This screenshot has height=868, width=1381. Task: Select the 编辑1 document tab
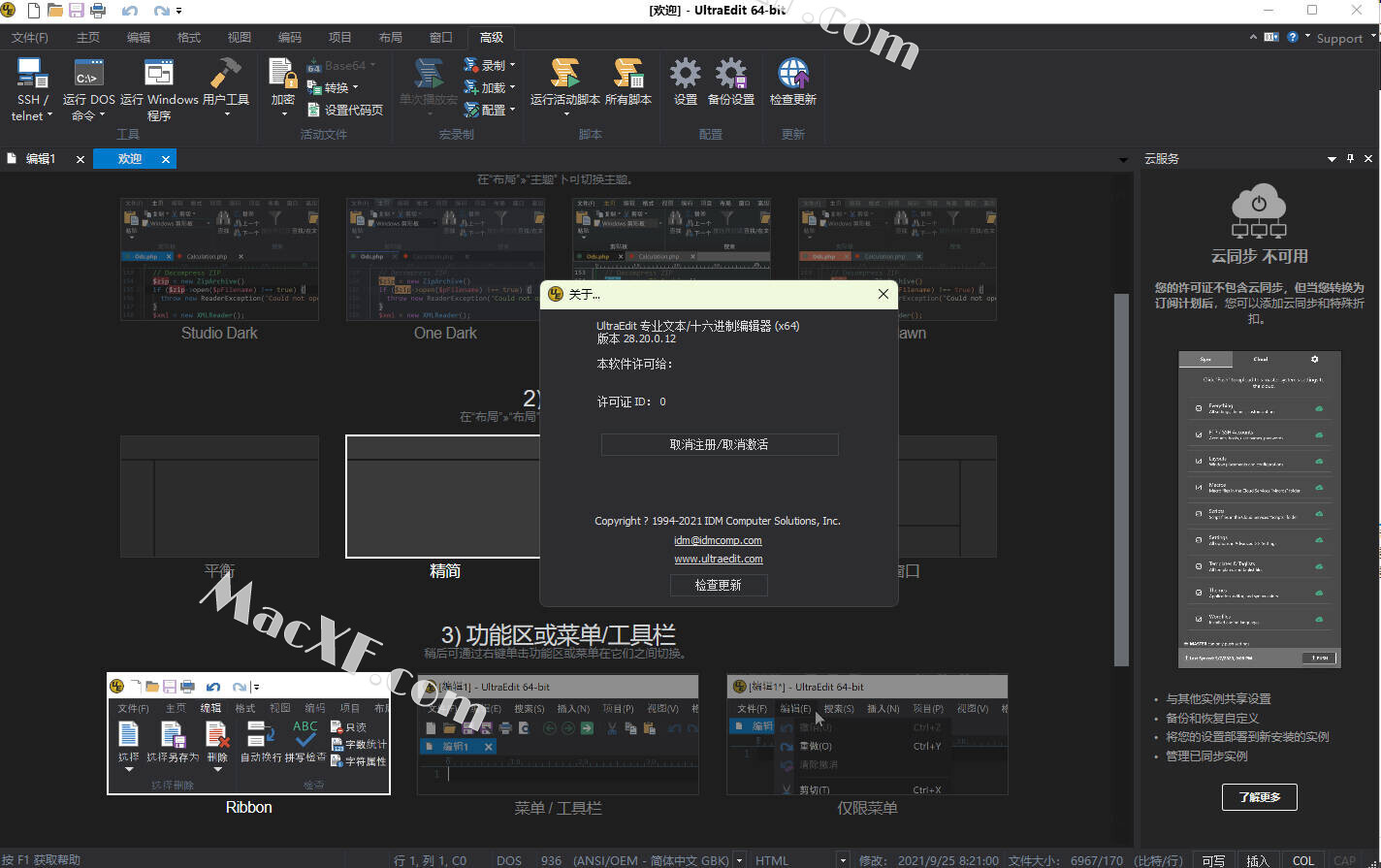(40, 159)
